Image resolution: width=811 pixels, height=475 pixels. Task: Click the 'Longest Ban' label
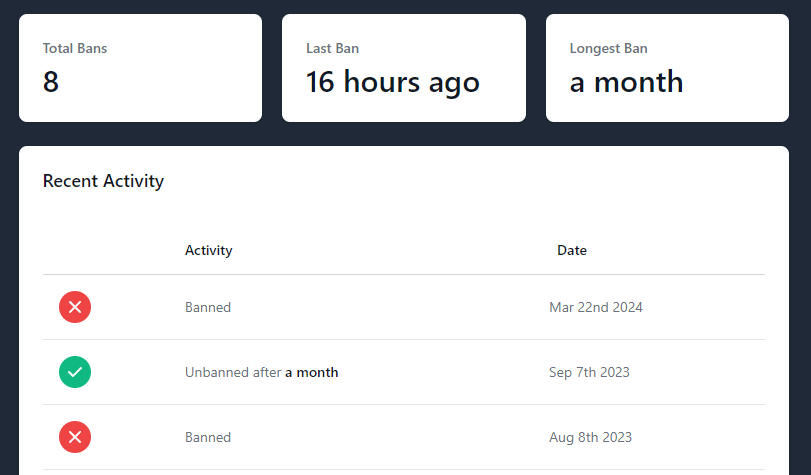pos(608,48)
